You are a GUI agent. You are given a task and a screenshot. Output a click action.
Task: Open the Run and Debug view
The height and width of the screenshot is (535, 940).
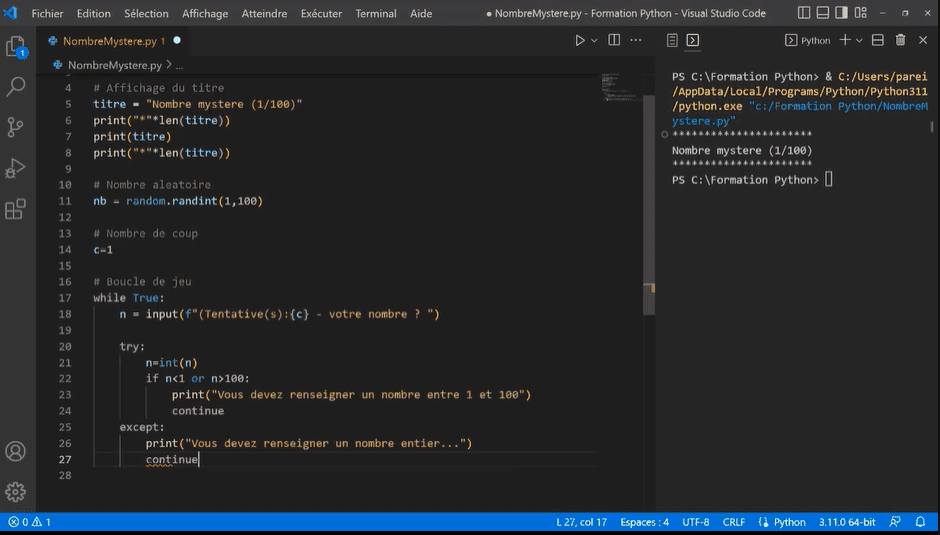16,169
